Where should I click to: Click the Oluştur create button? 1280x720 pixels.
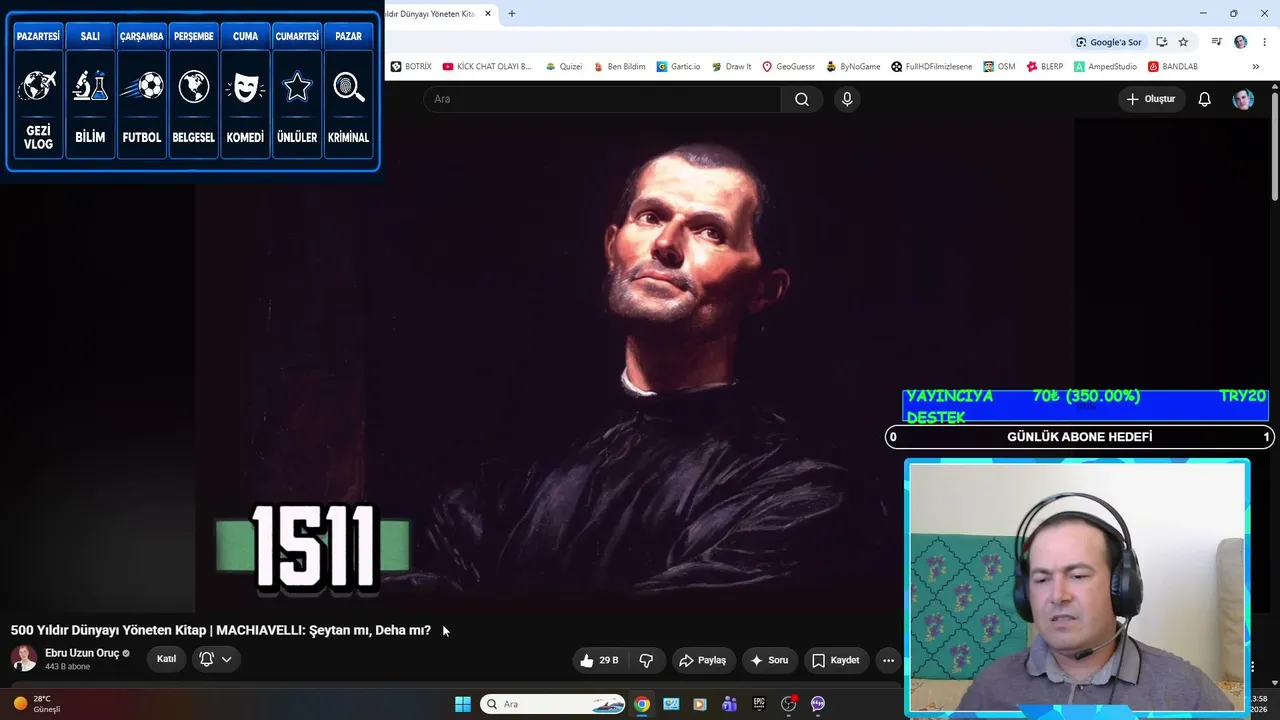coord(1151,99)
